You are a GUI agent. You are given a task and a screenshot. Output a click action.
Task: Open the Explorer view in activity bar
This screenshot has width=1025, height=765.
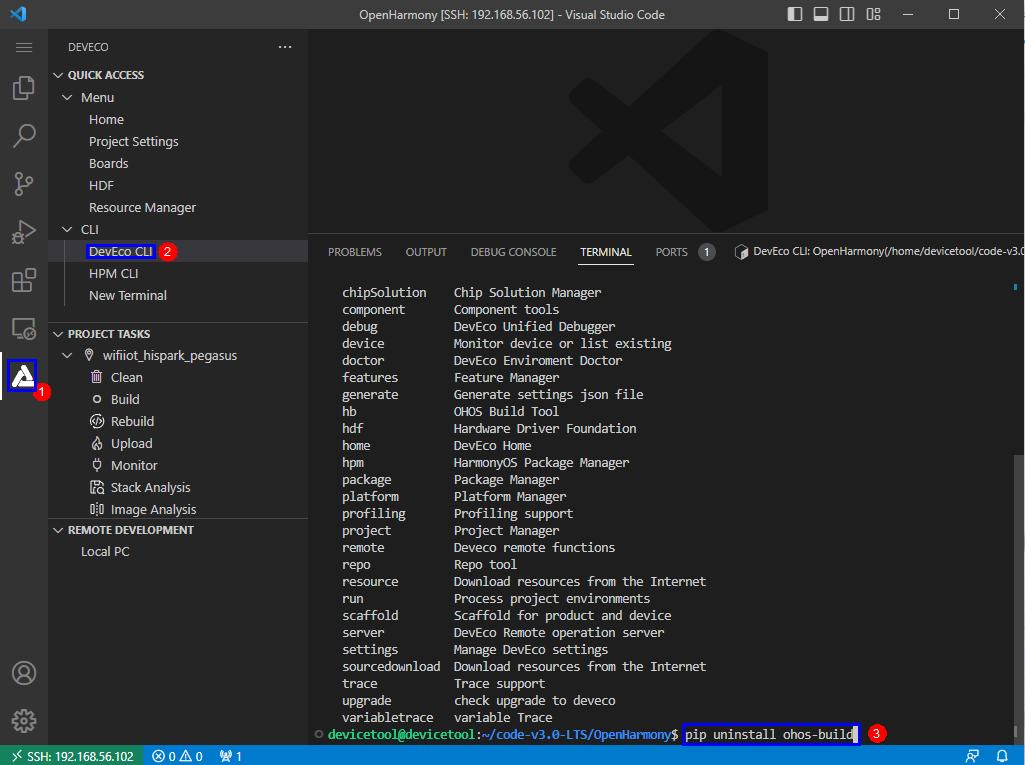coord(24,89)
